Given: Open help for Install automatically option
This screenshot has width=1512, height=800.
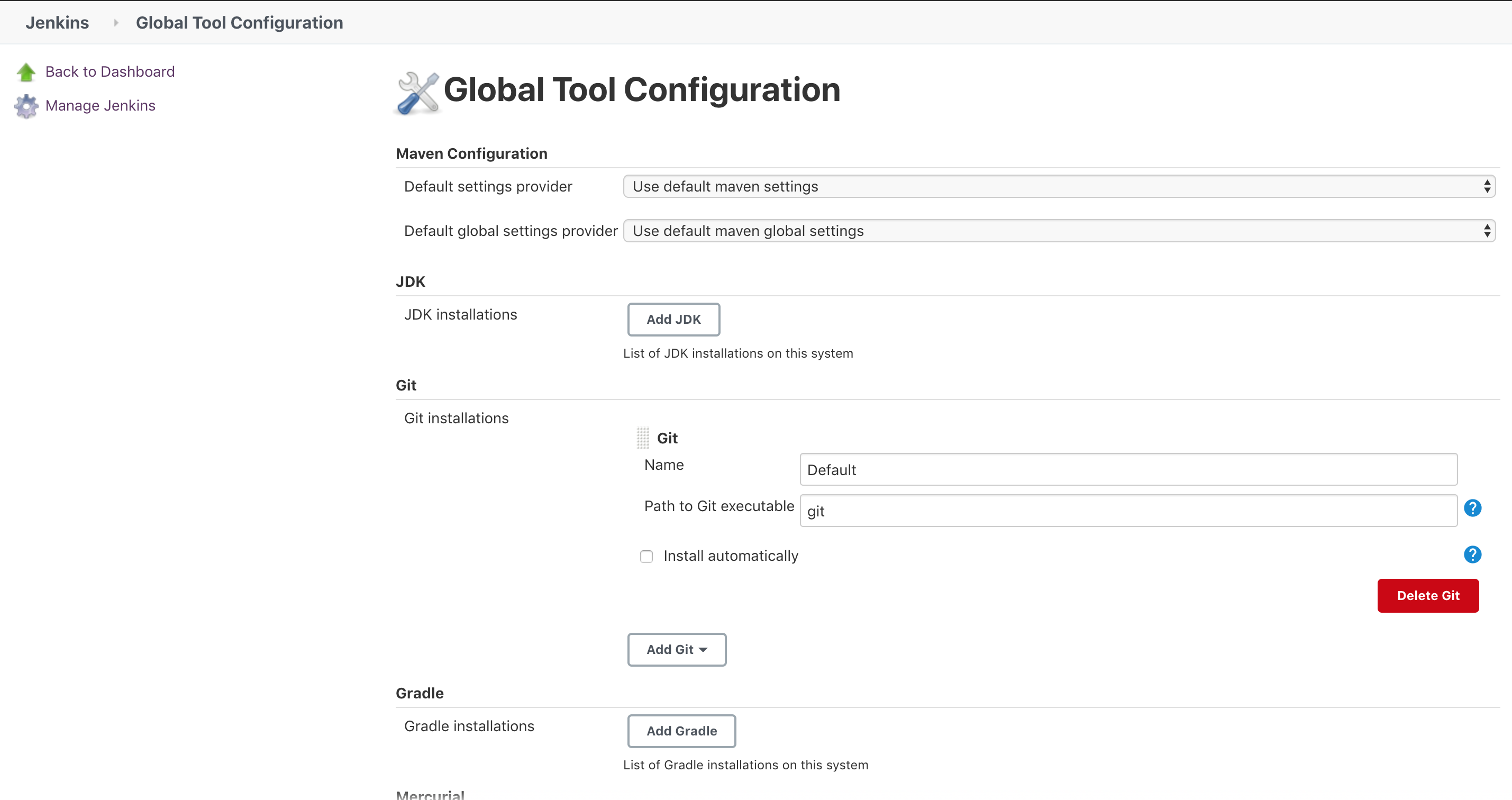Looking at the screenshot, I should (1472, 554).
